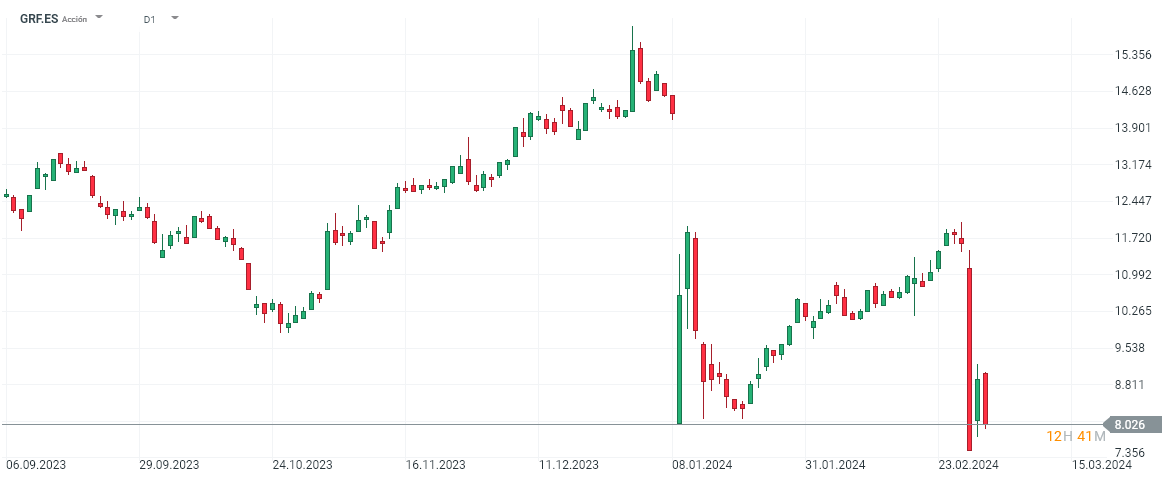Click the 8.026 current price tag

1128,425
